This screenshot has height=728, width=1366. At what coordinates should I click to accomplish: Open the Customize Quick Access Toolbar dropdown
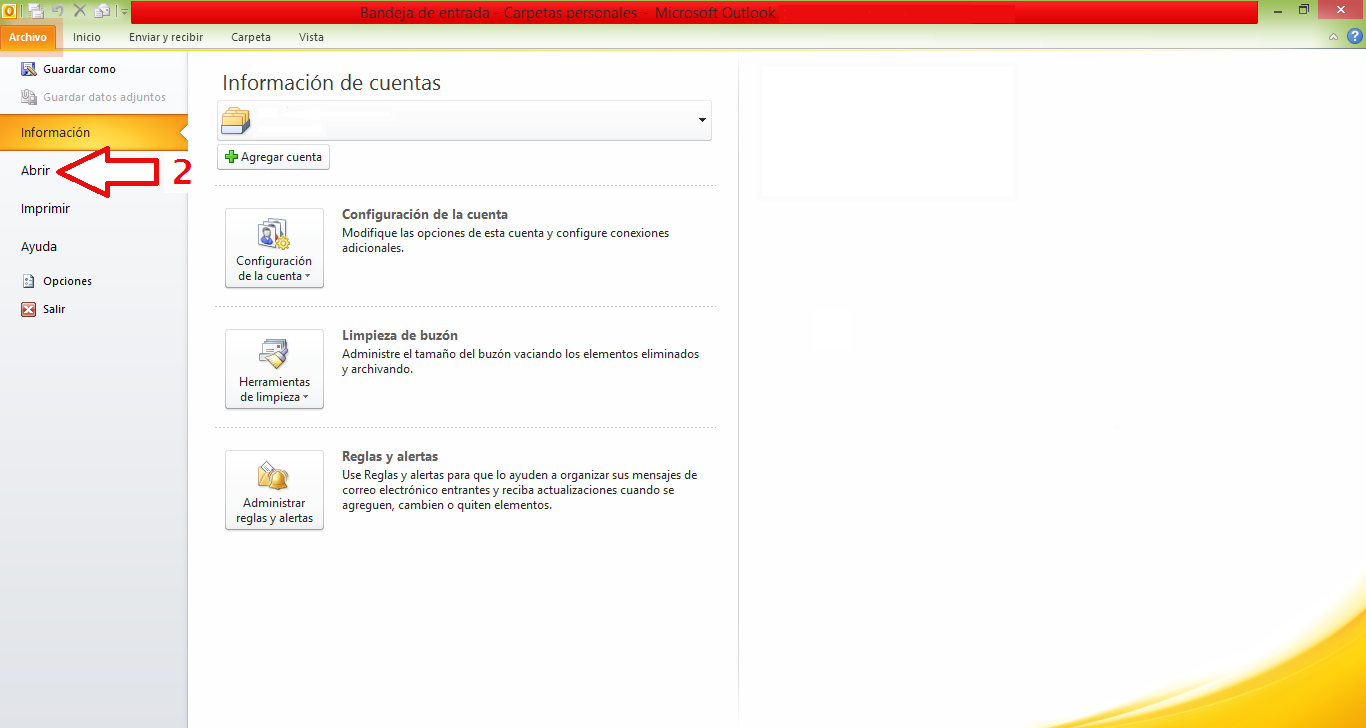124,12
